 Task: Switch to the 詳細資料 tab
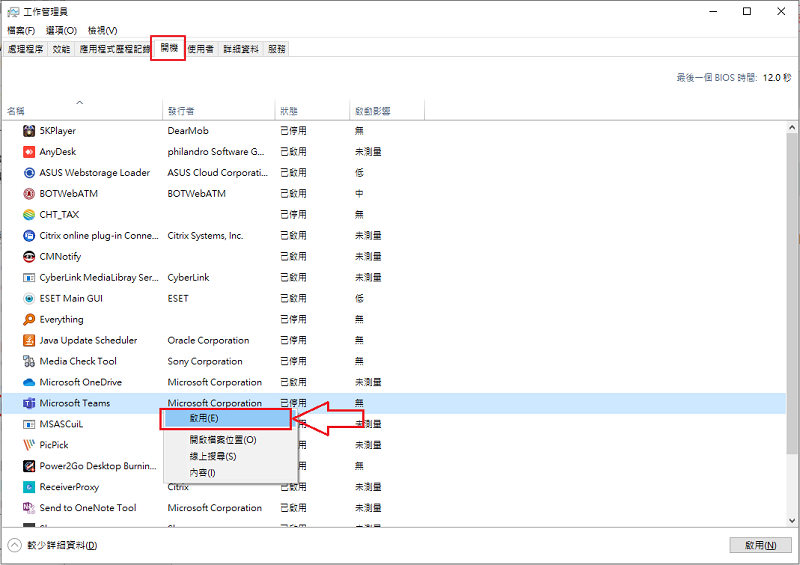click(241, 49)
